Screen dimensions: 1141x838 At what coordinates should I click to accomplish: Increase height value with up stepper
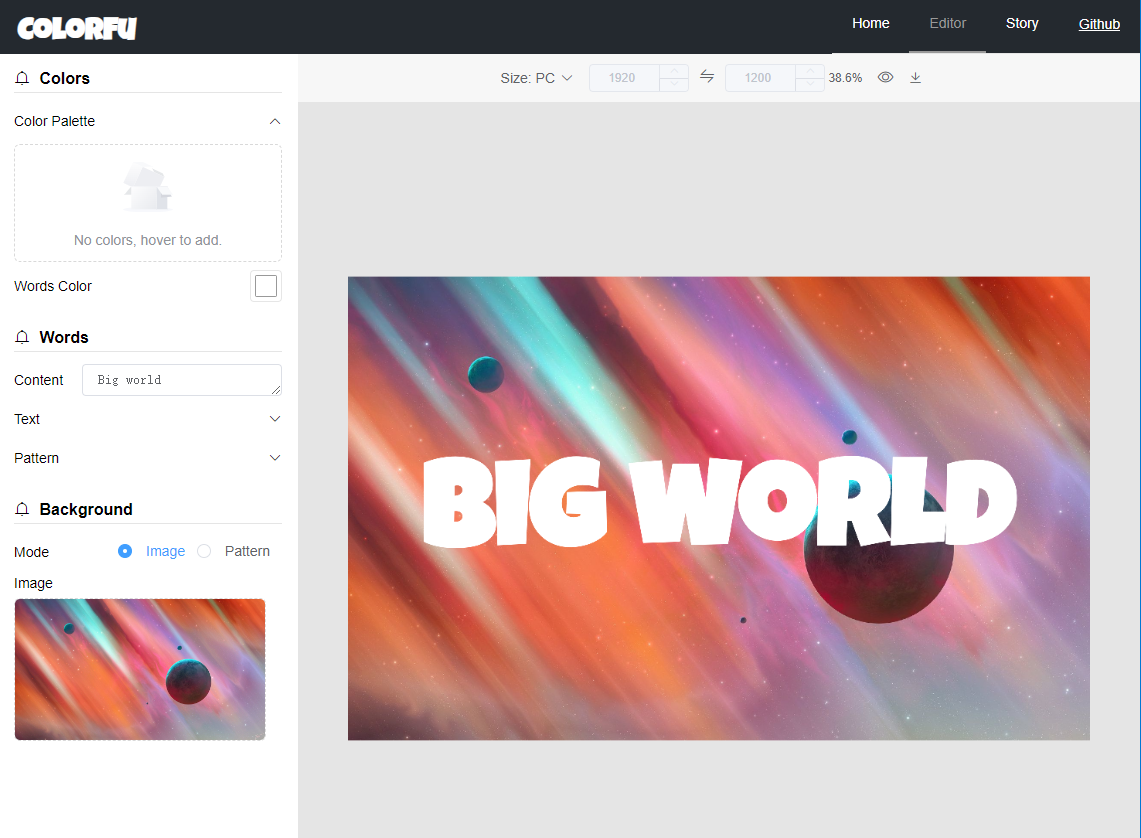[x=810, y=71]
